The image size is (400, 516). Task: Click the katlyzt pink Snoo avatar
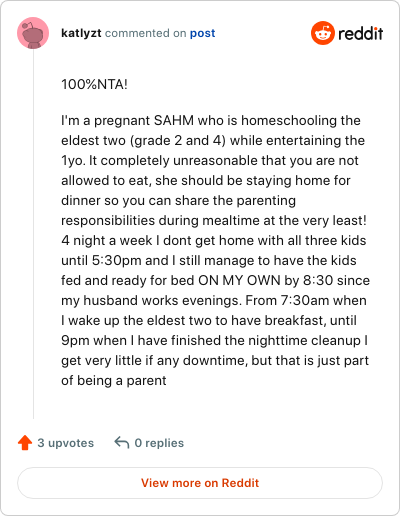[33, 33]
